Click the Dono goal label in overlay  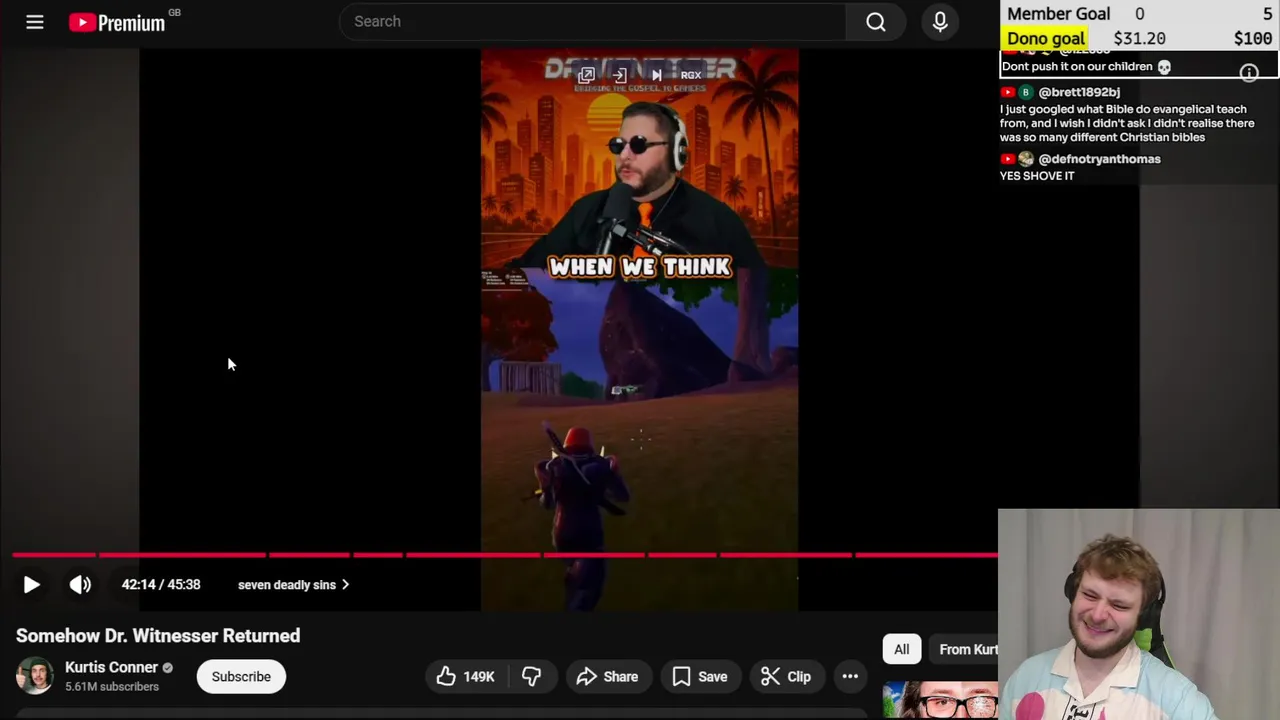[1046, 39]
